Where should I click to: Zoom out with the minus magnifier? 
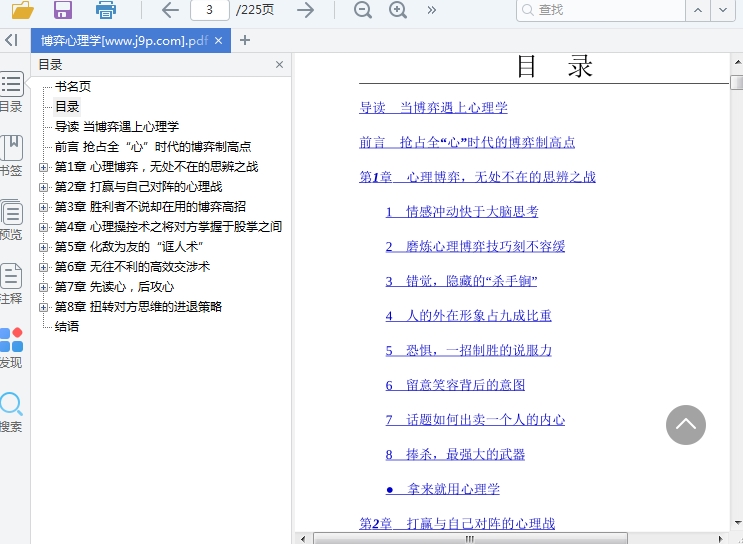pos(363,10)
